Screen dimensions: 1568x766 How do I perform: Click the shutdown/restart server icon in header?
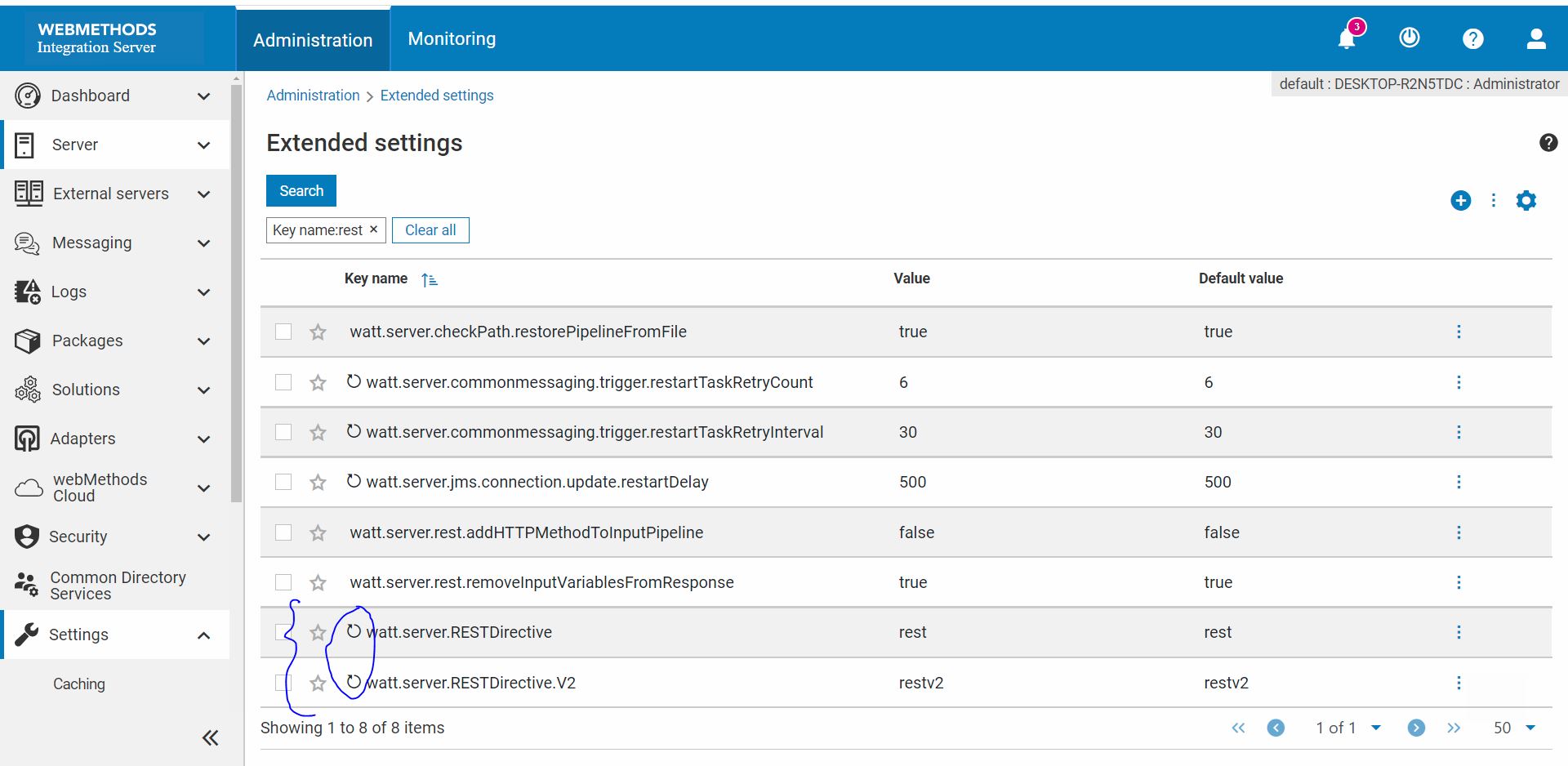tap(1409, 38)
